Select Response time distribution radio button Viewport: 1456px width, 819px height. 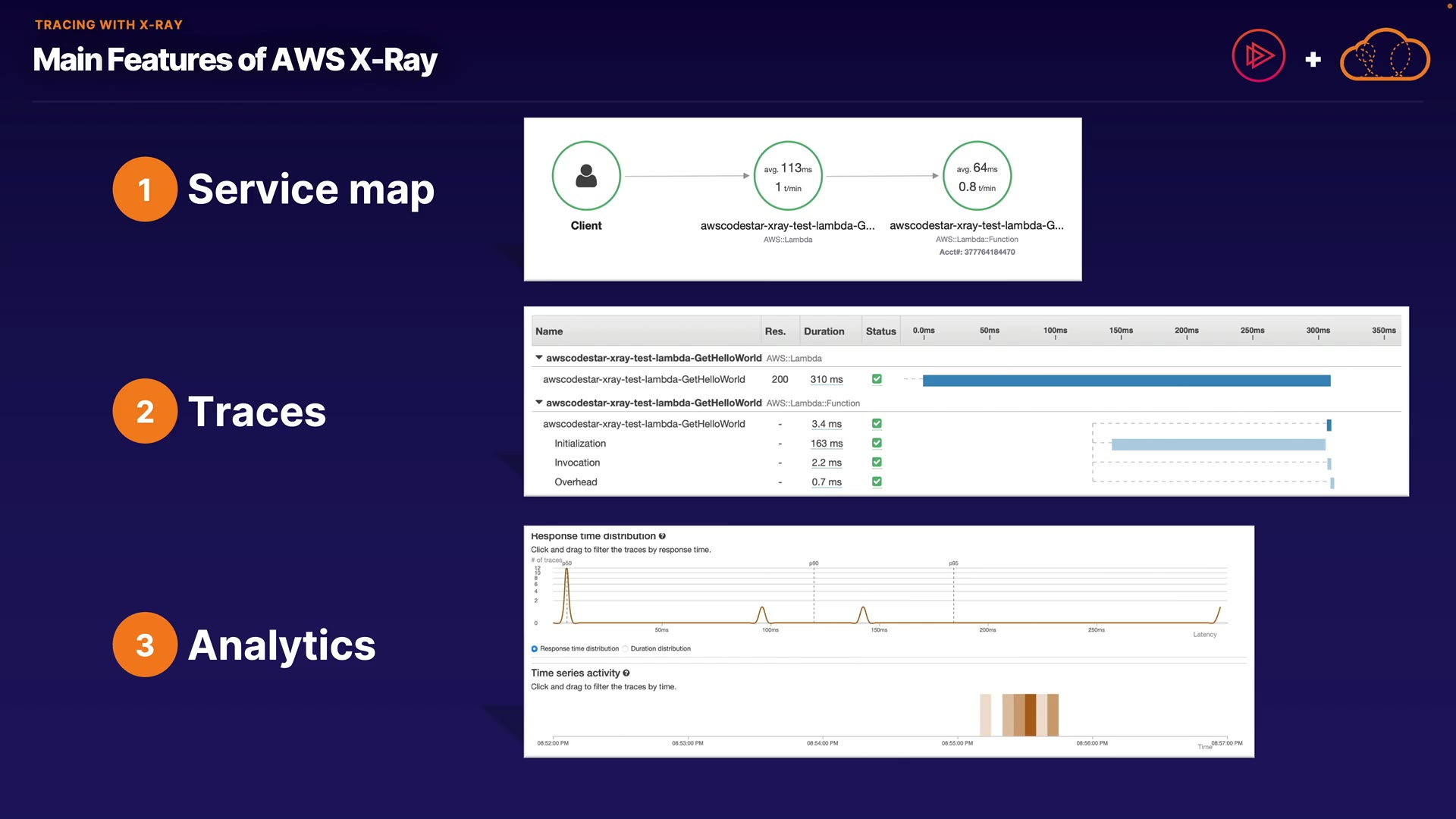pyautogui.click(x=535, y=649)
